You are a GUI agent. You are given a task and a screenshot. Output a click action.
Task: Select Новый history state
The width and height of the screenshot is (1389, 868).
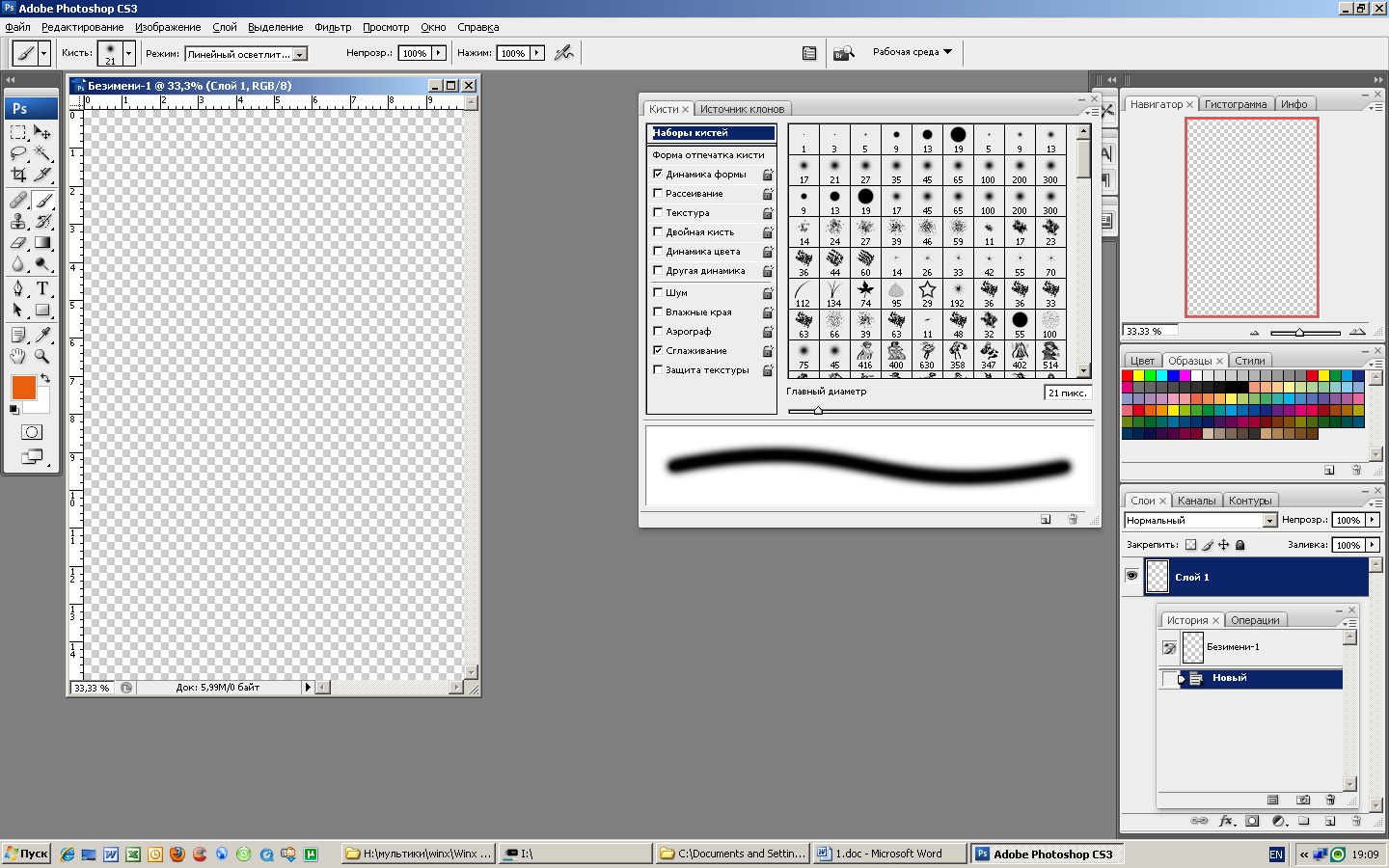1253,679
